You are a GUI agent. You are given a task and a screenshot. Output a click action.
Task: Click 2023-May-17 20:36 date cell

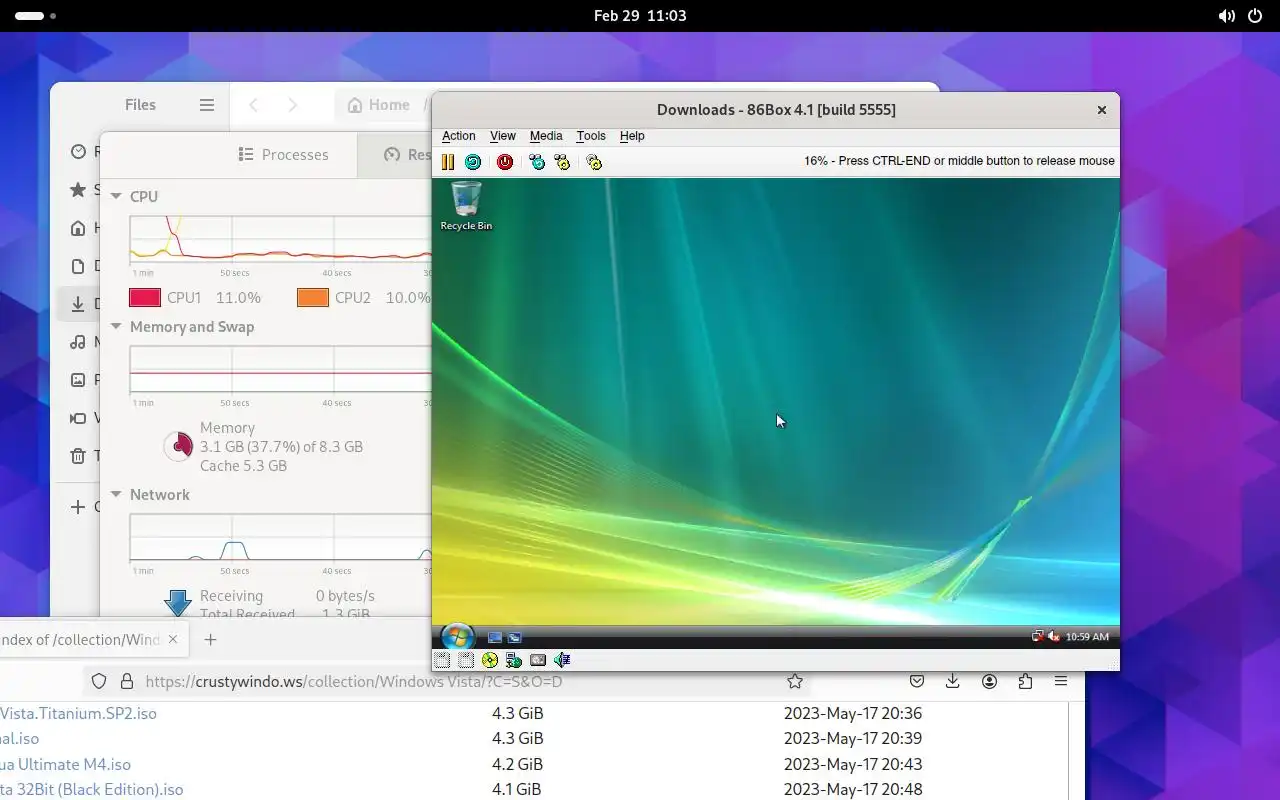853,714
